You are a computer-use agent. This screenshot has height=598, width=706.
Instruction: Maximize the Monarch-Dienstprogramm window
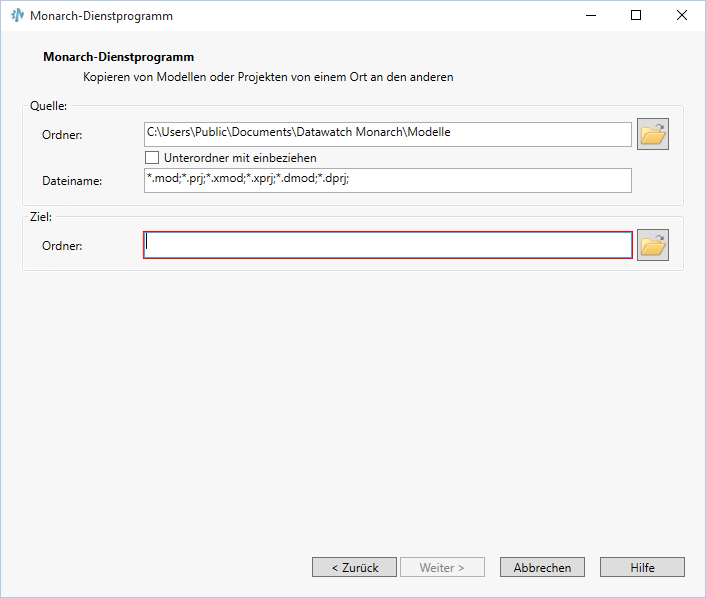(x=635, y=16)
